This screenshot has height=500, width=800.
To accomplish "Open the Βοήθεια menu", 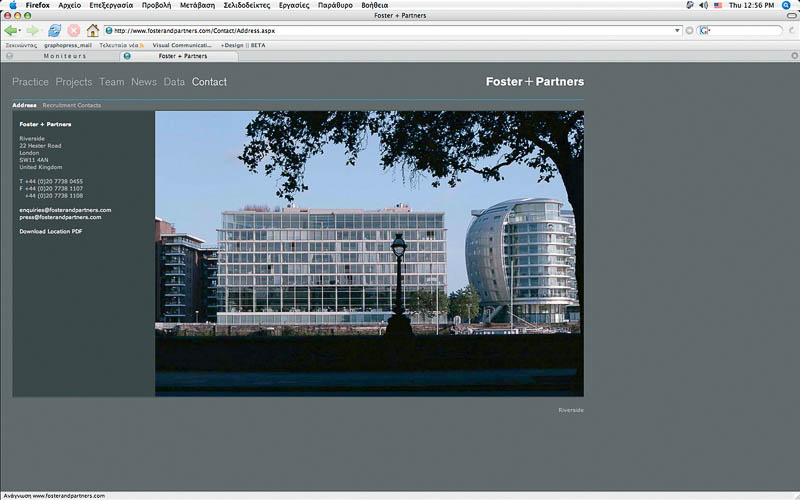I will point(374,5).
